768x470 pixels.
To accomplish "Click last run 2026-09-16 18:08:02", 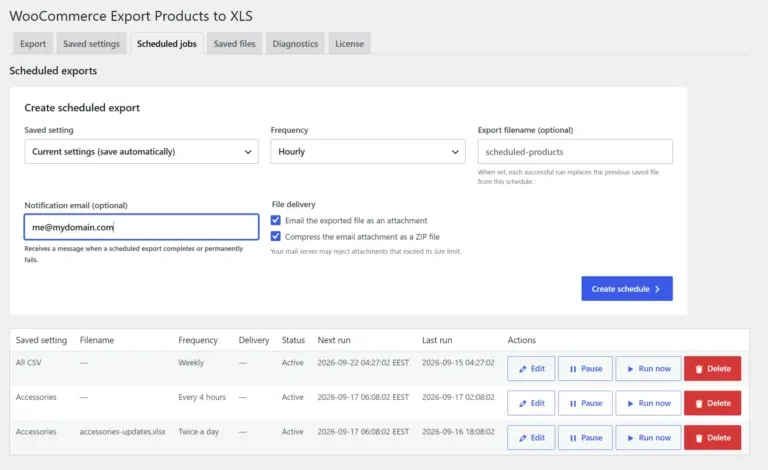I will (458, 431).
